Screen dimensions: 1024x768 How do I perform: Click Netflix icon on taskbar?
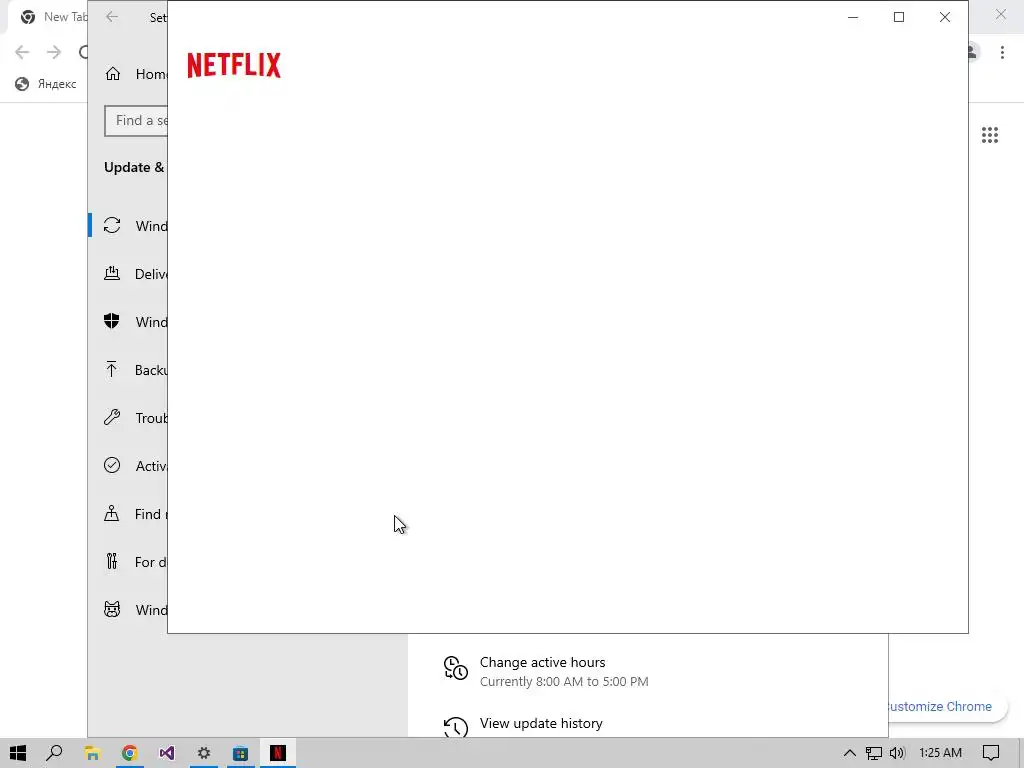pos(278,753)
